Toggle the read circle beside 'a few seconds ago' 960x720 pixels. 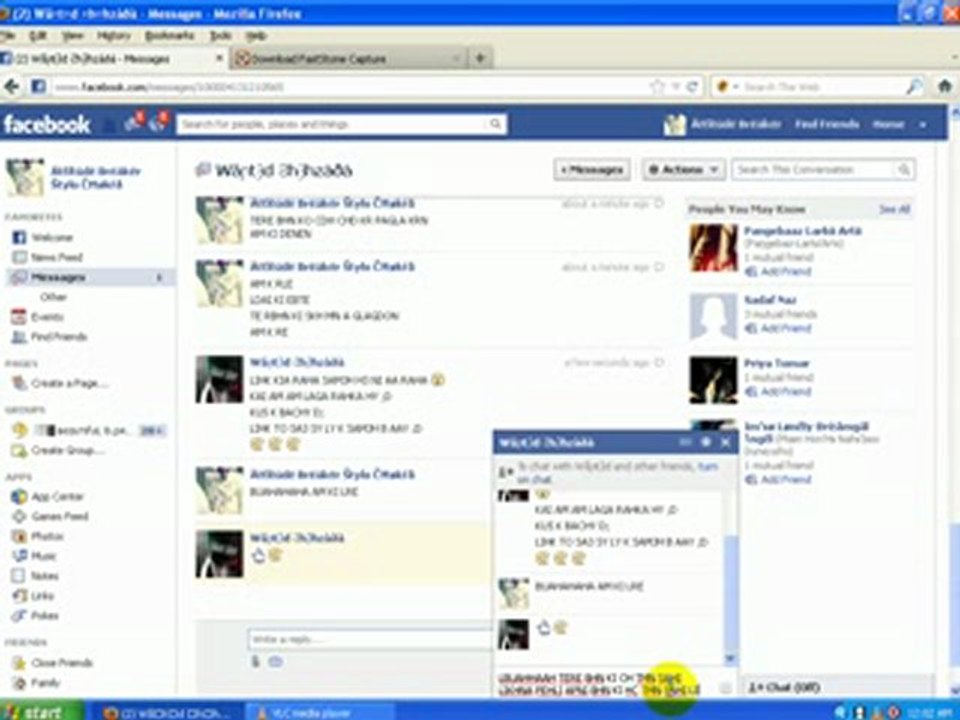659,362
